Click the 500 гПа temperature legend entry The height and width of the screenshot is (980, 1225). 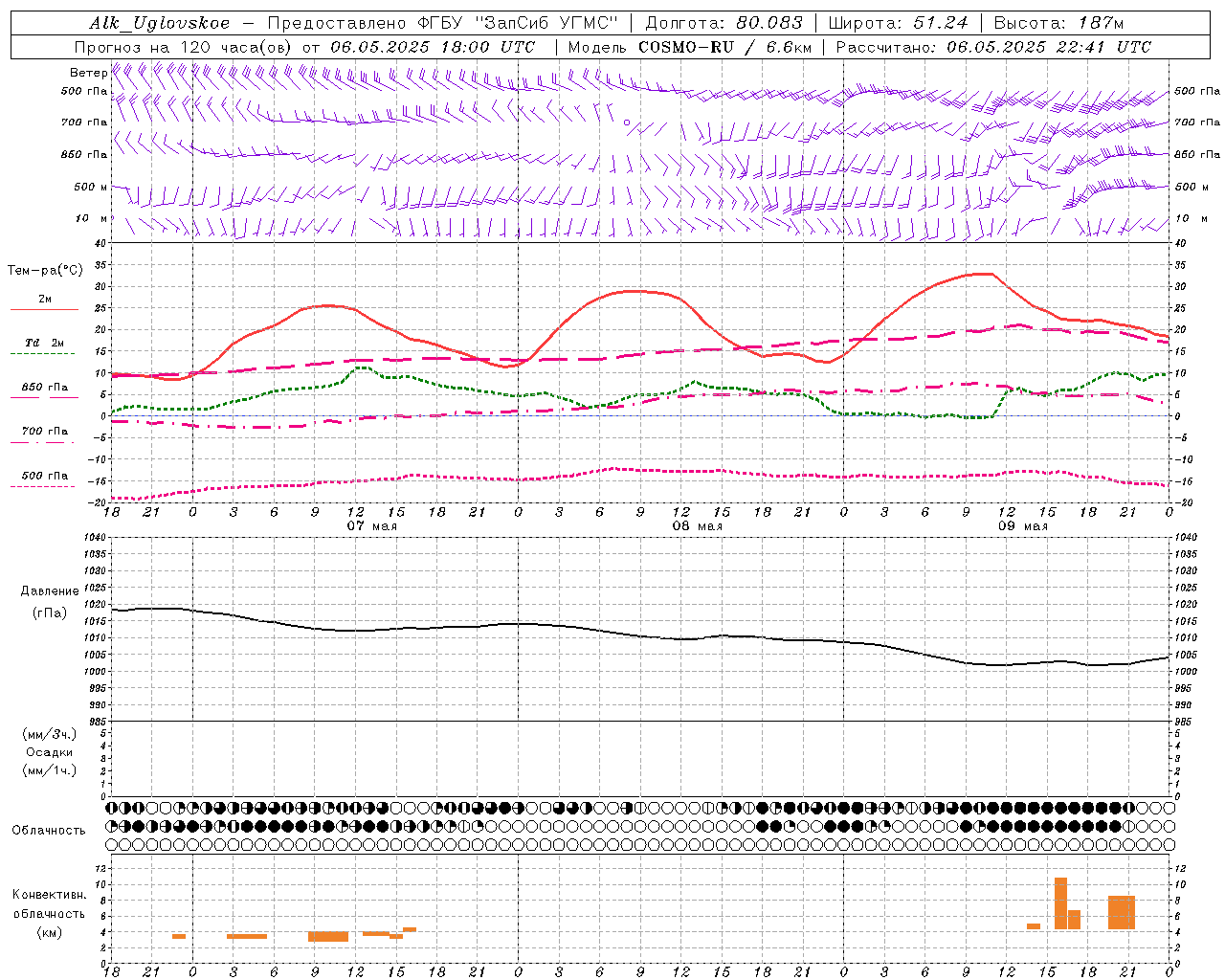click(x=45, y=476)
